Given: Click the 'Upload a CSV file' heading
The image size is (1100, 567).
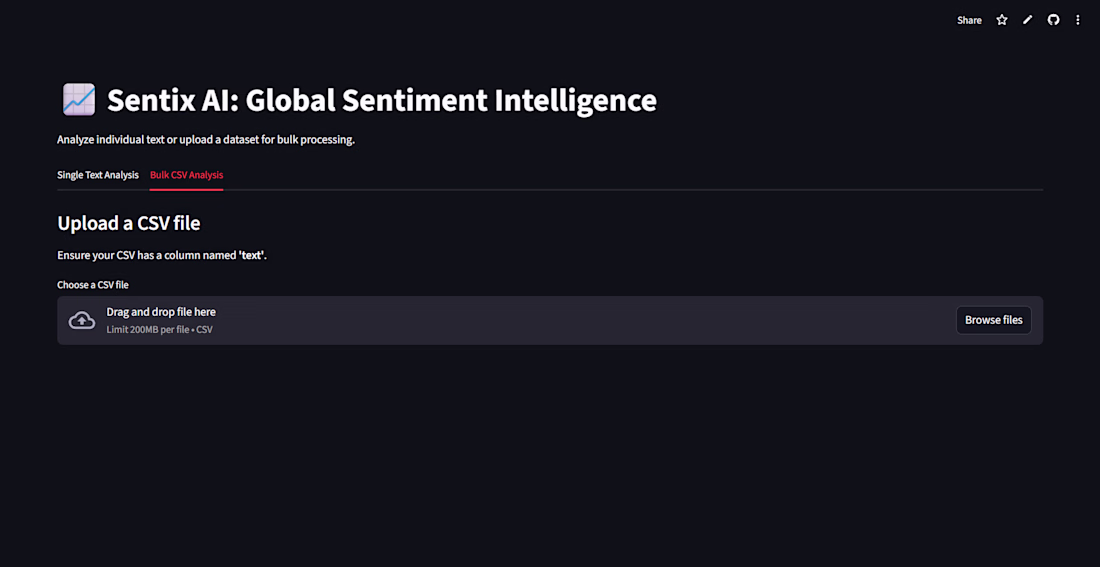Looking at the screenshot, I should click(x=129, y=223).
